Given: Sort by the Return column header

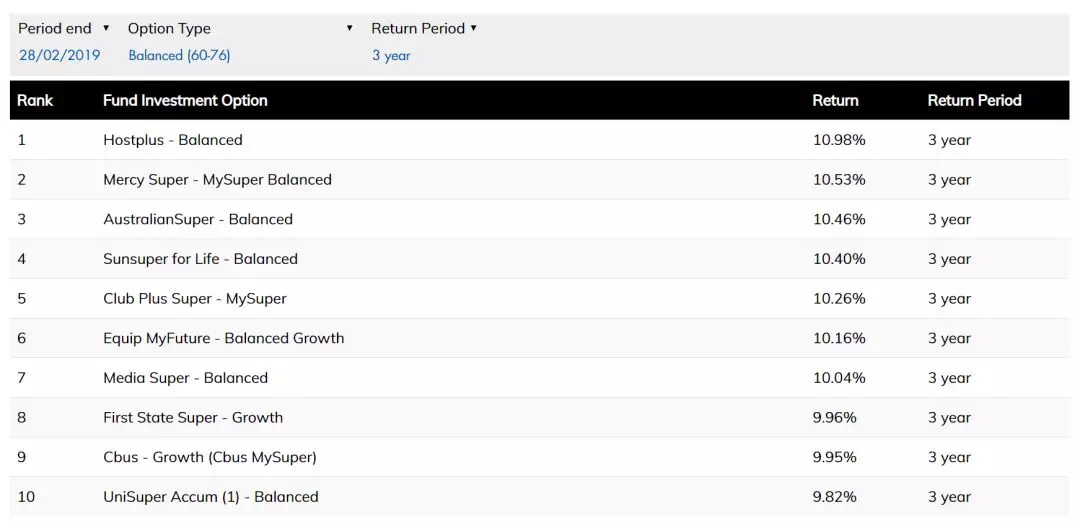Looking at the screenshot, I should 835,101.
